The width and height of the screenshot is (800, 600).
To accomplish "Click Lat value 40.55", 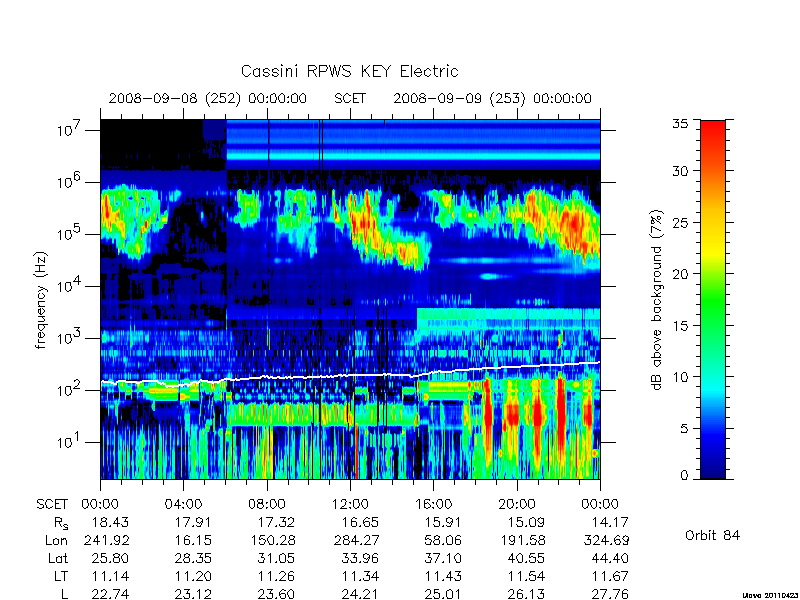I will pyautogui.click(x=527, y=559).
